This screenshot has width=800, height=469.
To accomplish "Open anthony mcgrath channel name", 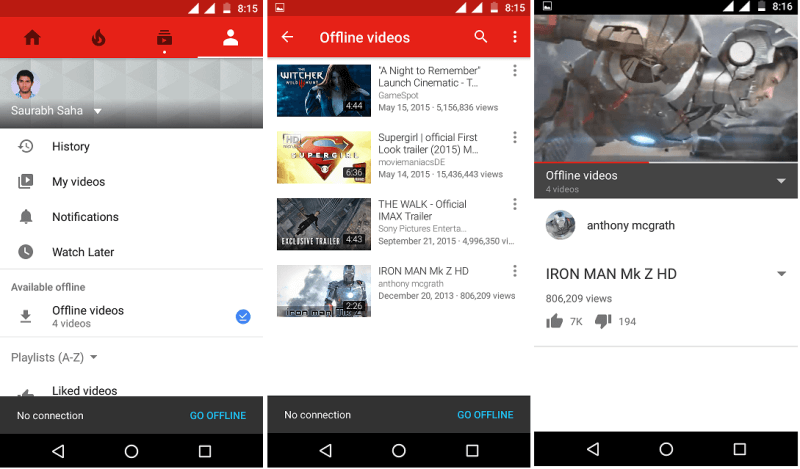I will point(631,226).
